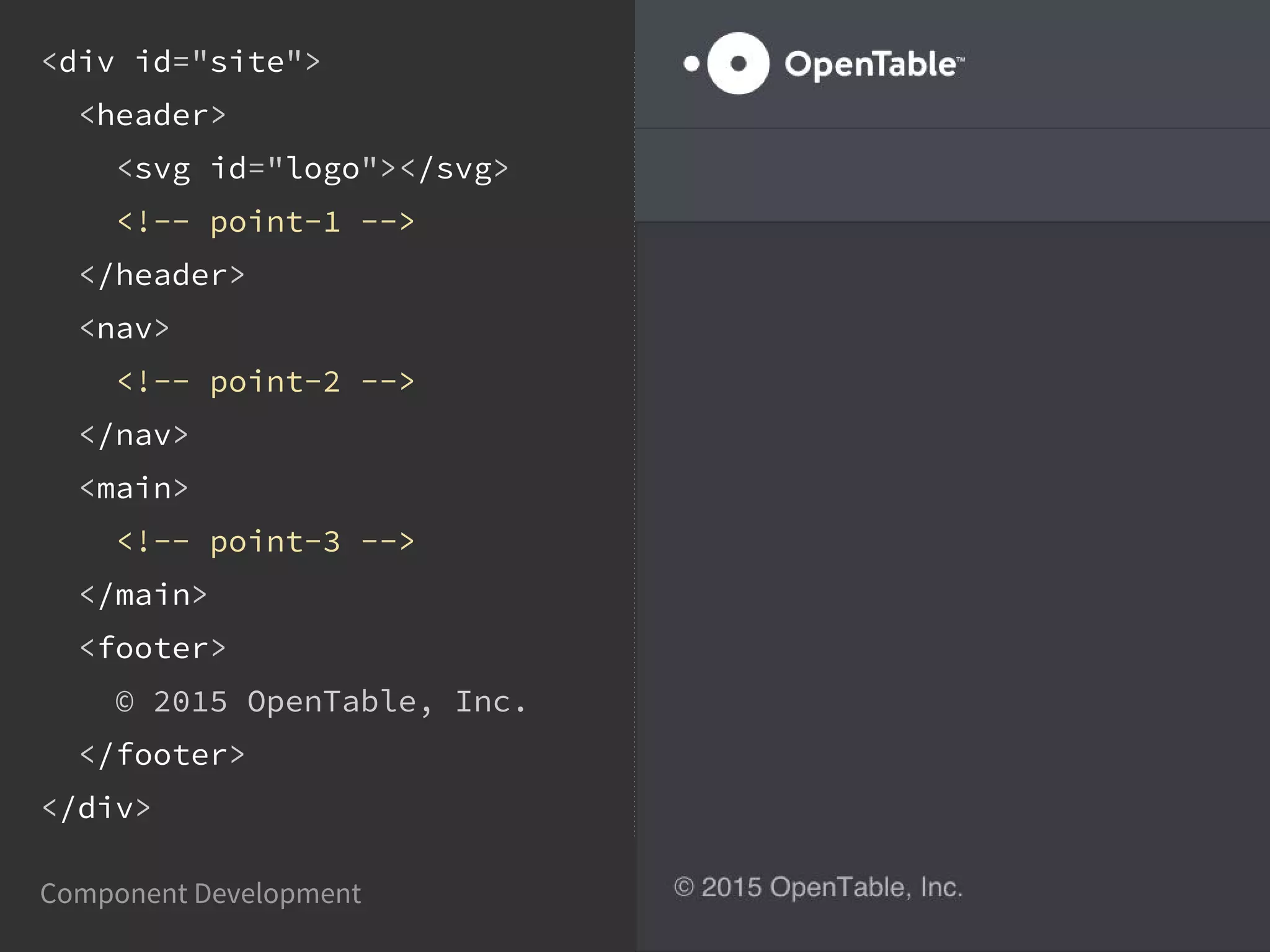Click the opening footer tag

pos(153,648)
